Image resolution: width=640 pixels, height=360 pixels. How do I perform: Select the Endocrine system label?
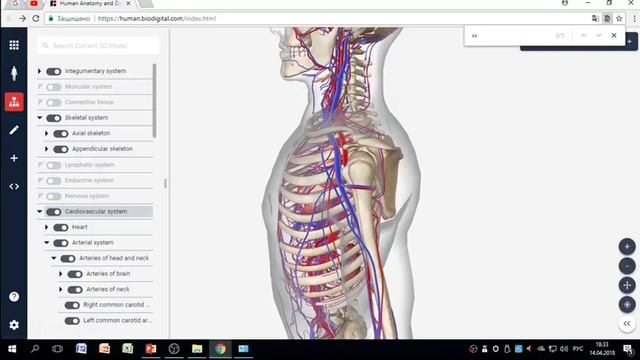(89, 180)
